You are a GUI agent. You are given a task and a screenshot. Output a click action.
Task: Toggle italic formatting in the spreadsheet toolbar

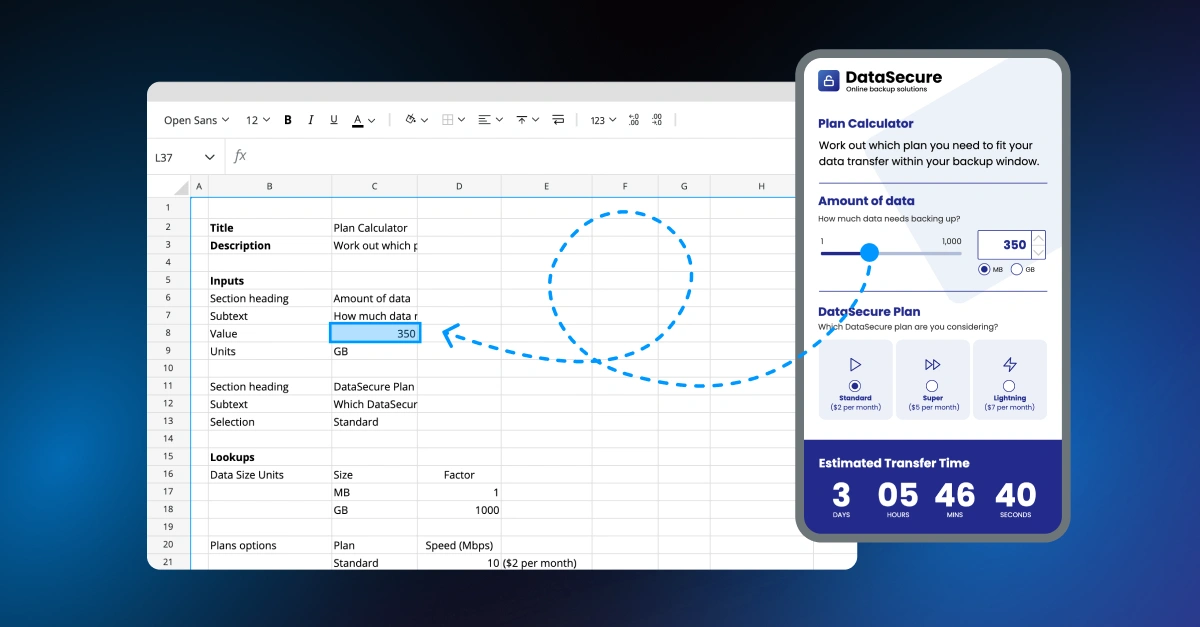tap(311, 120)
